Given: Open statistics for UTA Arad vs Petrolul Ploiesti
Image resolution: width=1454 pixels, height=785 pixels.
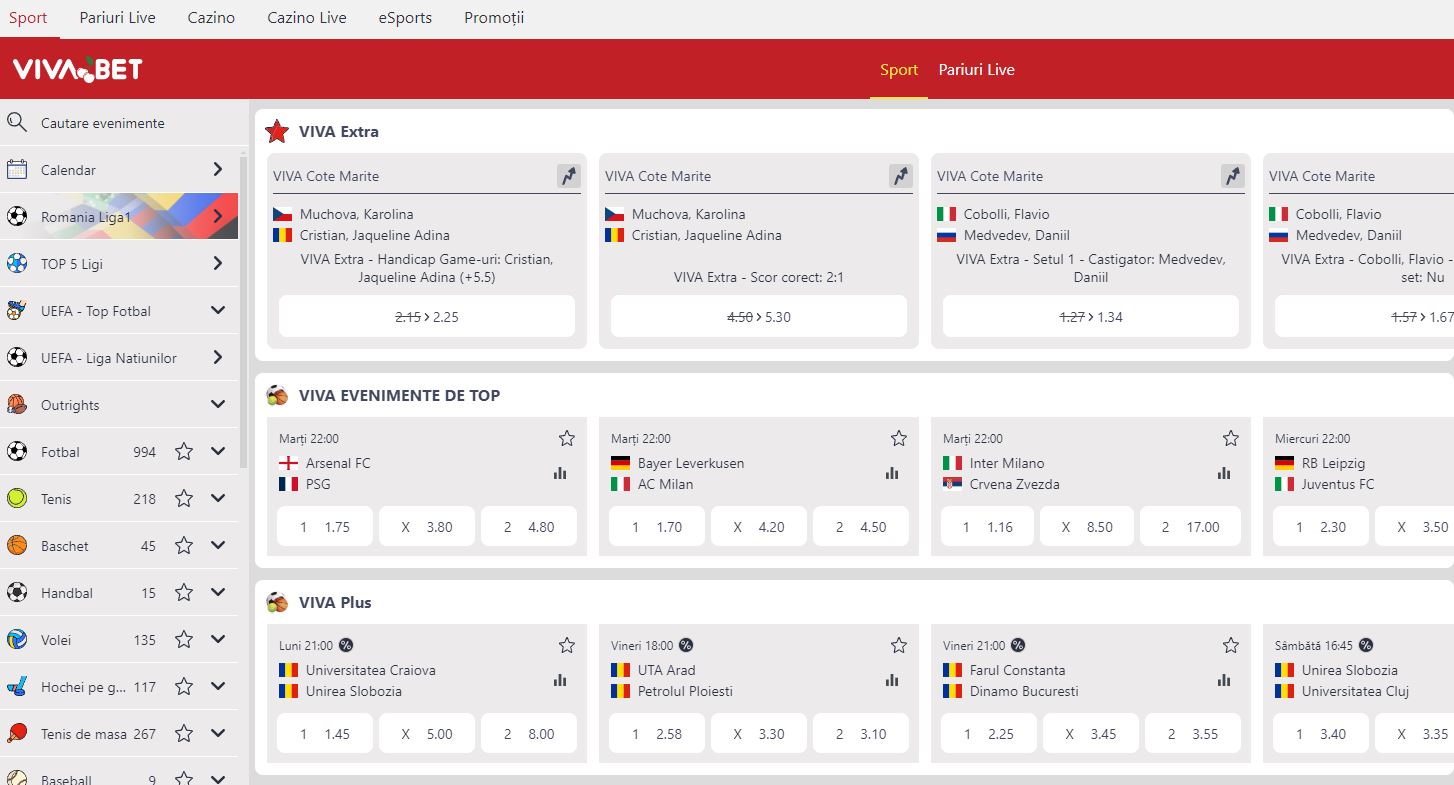Looking at the screenshot, I should [x=892, y=681].
